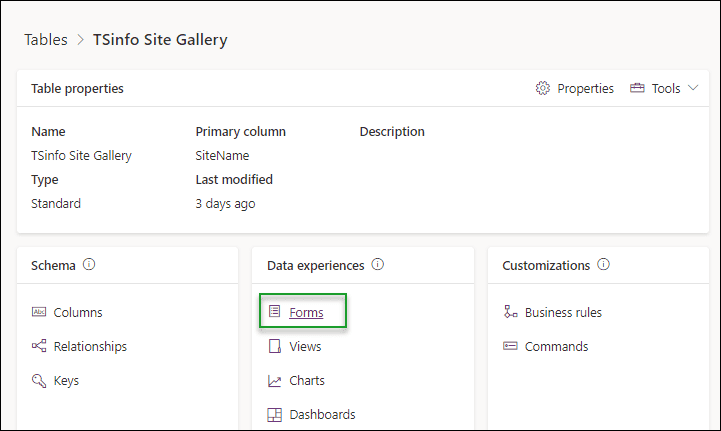The width and height of the screenshot is (721, 431).
Task: Open Commands in Customizations
Action: (556, 346)
